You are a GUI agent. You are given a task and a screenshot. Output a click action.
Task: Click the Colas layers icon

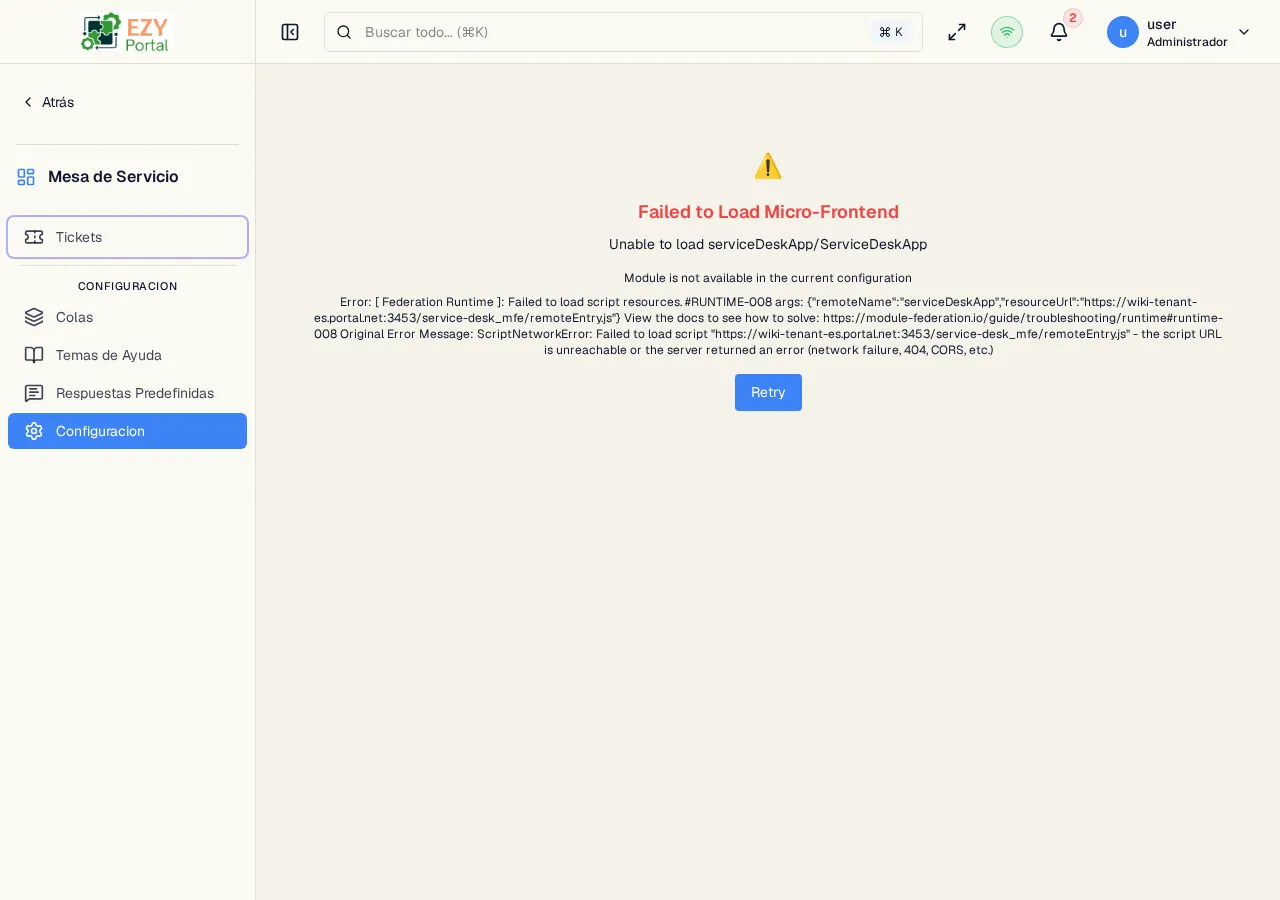[x=34, y=317]
